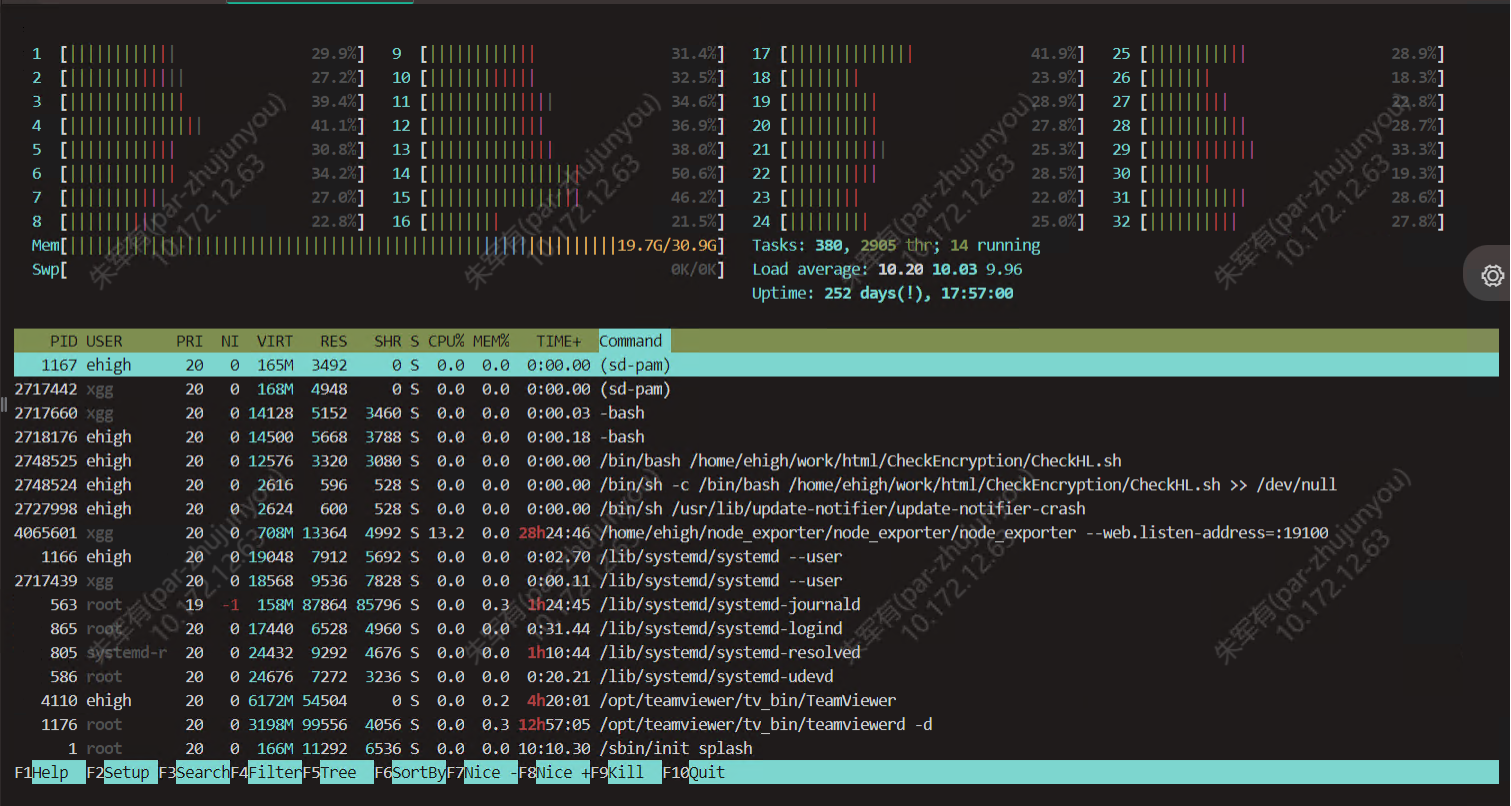Click F10 Quit button

tap(694, 772)
